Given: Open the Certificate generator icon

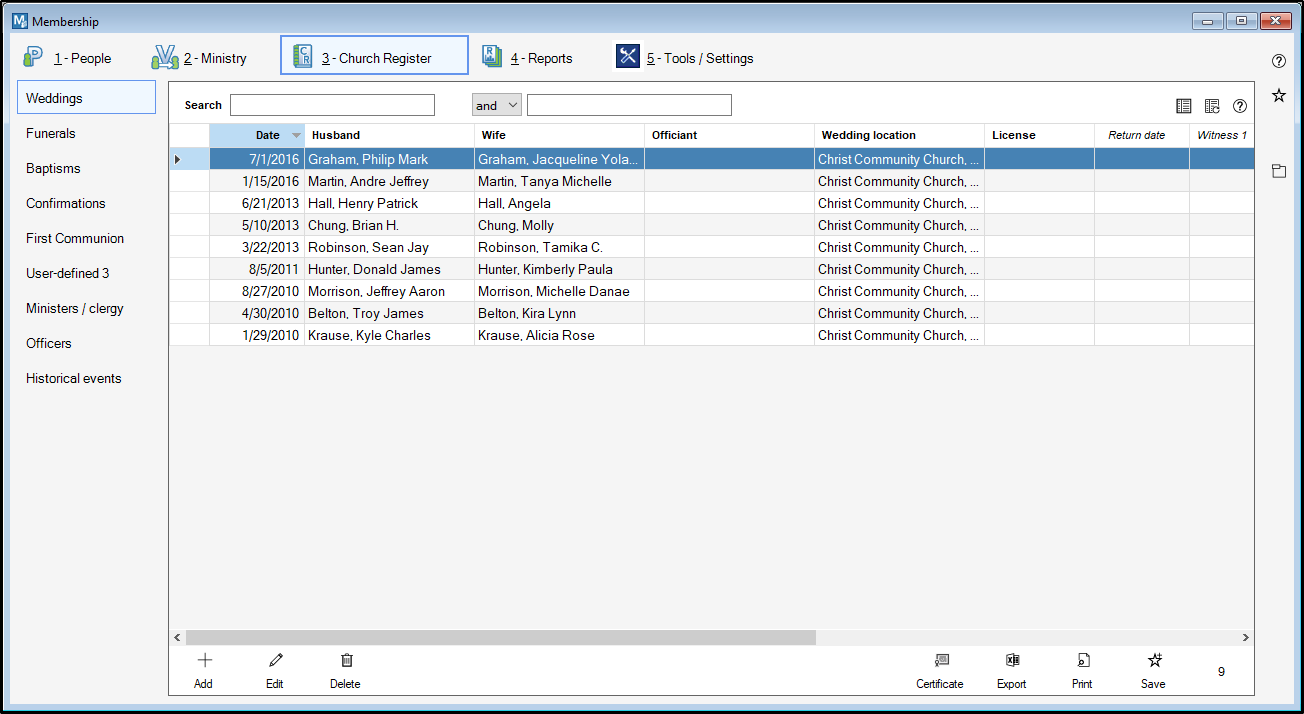Looking at the screenshot, I should [940, 661].
